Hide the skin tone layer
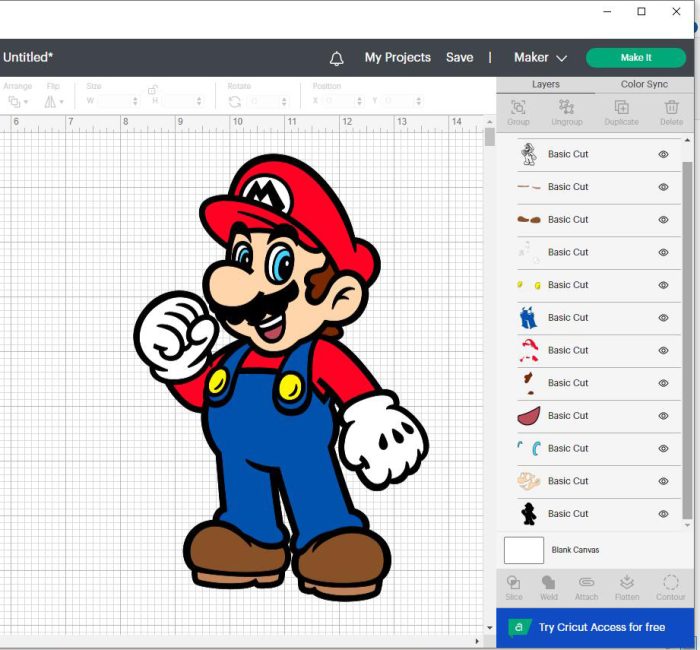Viewport: 700px width, 650px height. 663,481
